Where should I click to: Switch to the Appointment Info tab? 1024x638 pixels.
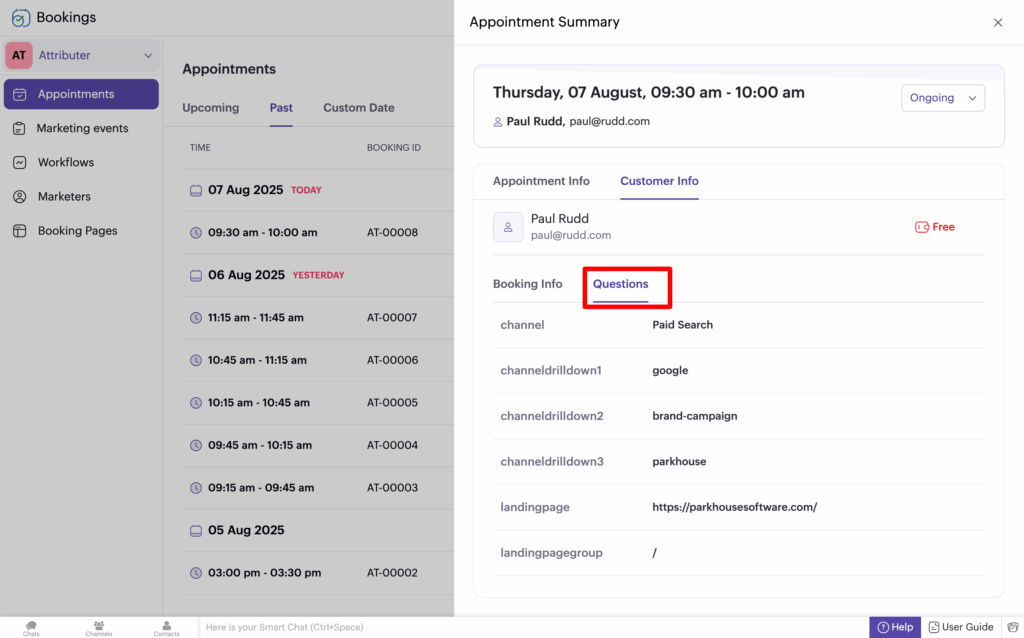(x=541, y=181)
